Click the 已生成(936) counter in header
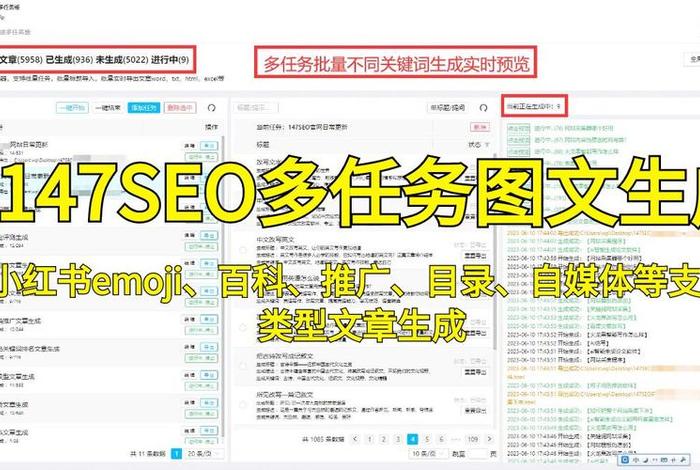The image size is (700, 470). point(69,59)
